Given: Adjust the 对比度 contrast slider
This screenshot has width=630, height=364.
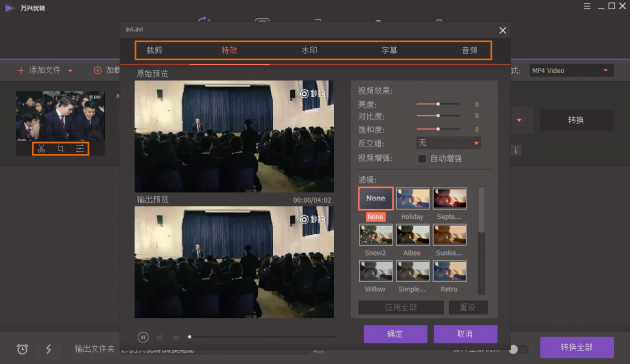Looking at the screenshot, I should [438, 116].
